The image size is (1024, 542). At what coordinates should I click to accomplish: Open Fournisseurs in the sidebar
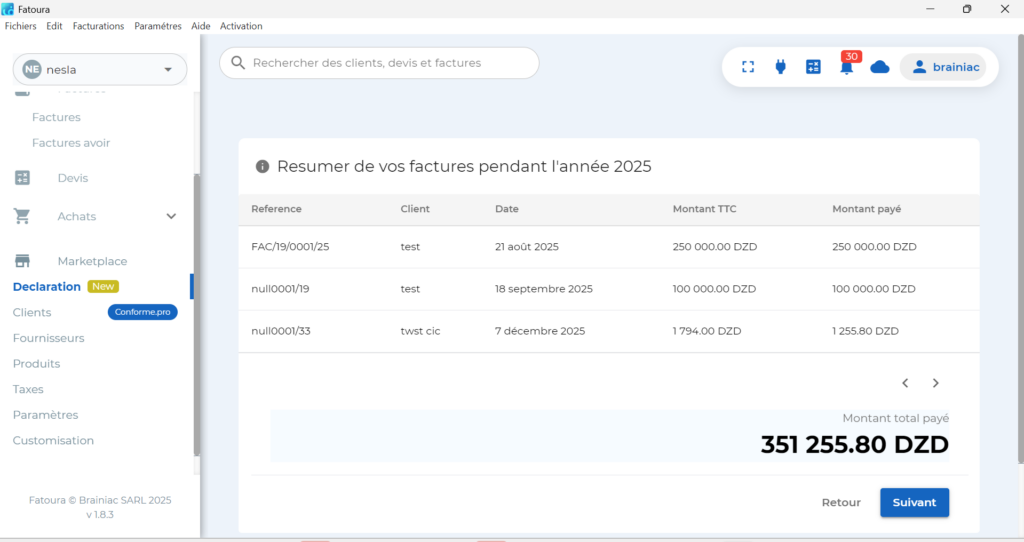coord(48,338)
